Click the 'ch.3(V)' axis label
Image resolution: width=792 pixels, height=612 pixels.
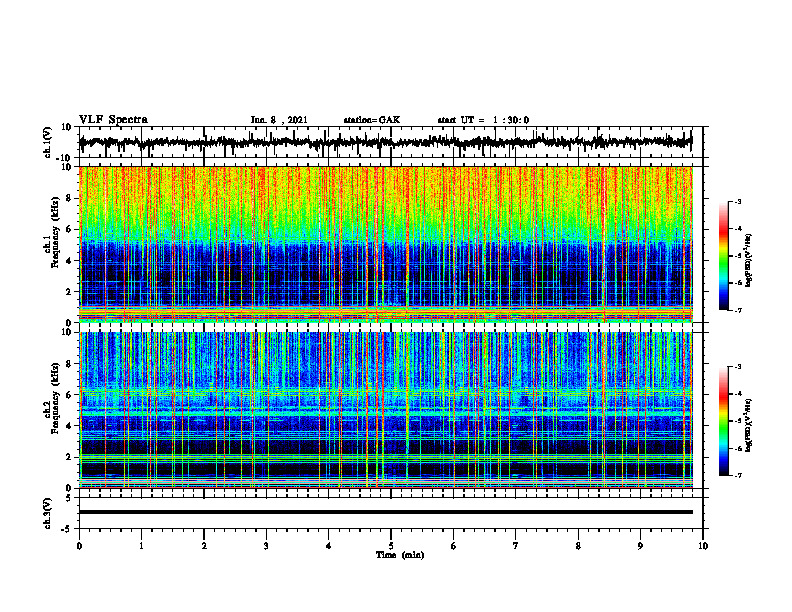(x=48, y=513)
